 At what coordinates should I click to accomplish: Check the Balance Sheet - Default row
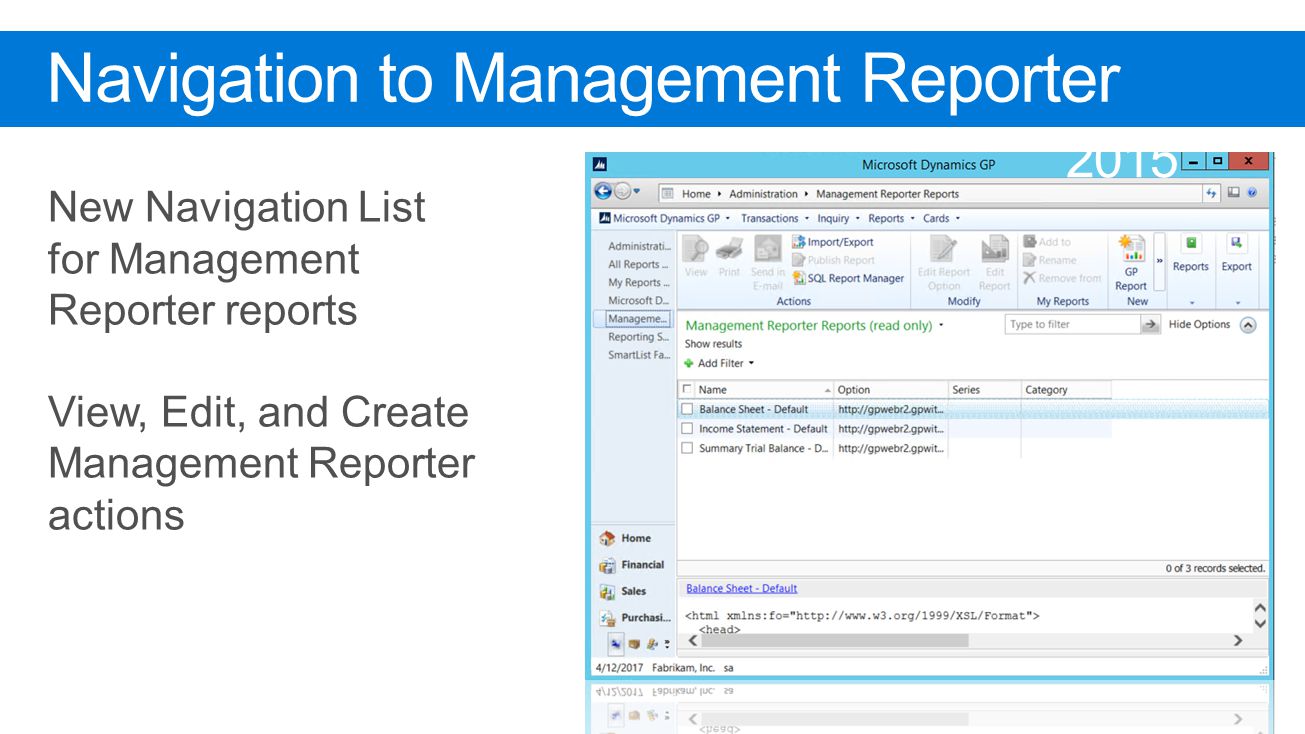[x=687, y=409]
